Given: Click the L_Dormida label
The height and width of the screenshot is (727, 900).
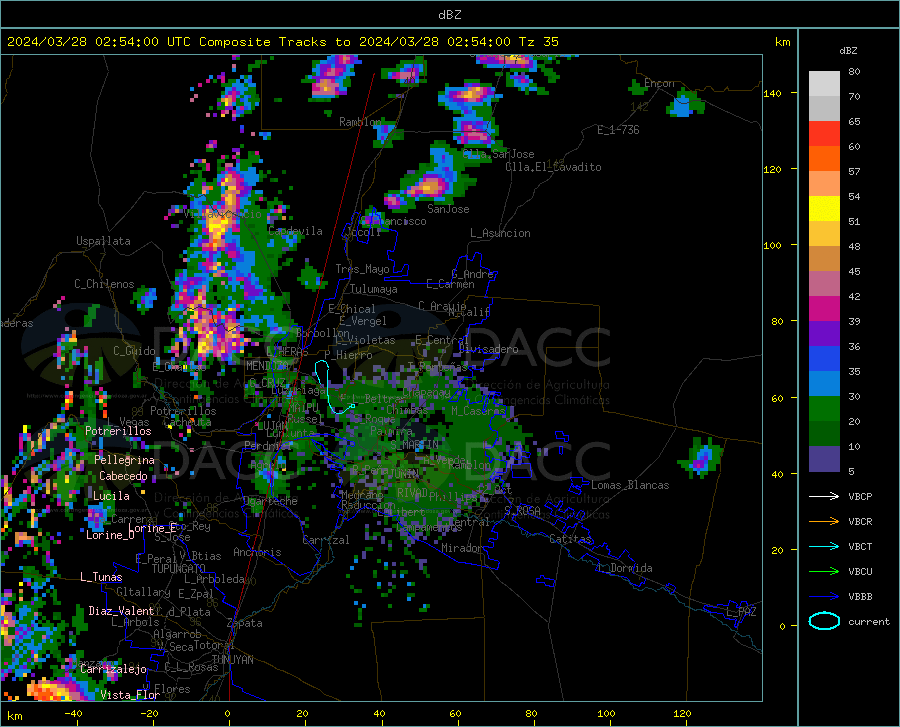Looking at the screenshot, I should pyautogui.click(x=624, y=568).
